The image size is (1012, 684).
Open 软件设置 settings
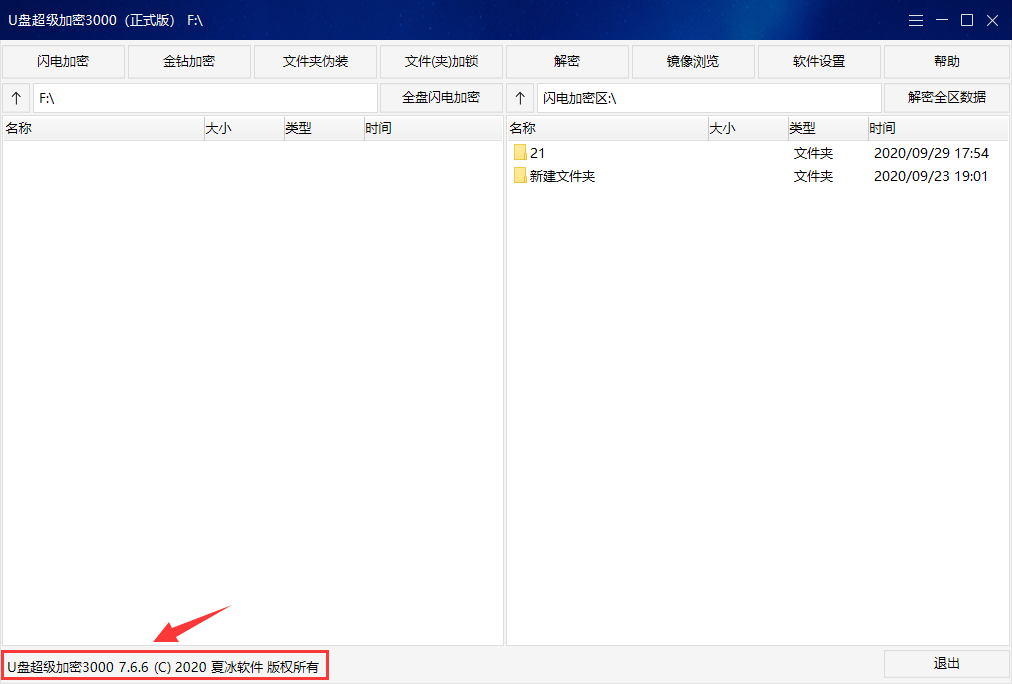point(819,61)
